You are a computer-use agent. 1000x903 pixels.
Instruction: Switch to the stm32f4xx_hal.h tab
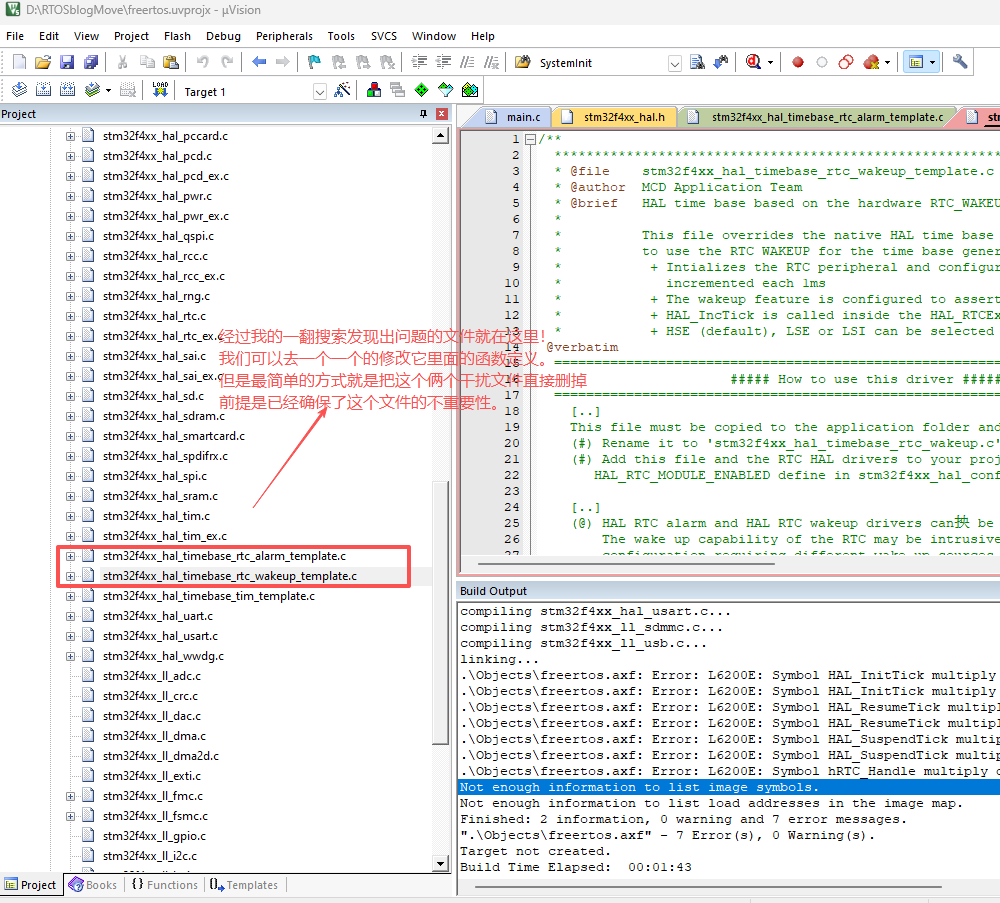622,117
